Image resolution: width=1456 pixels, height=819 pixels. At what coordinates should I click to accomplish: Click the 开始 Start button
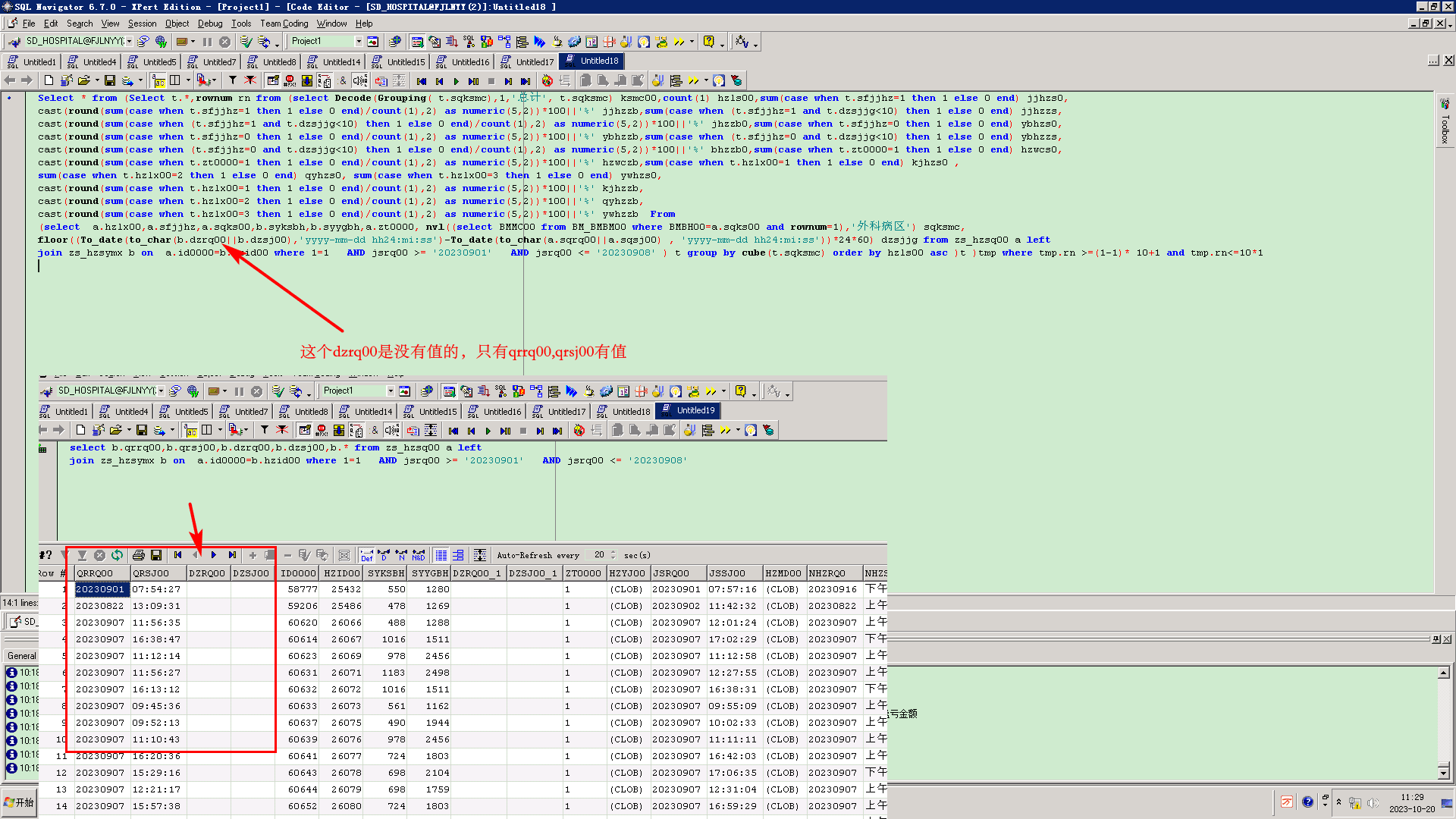(x=20, y=802)
